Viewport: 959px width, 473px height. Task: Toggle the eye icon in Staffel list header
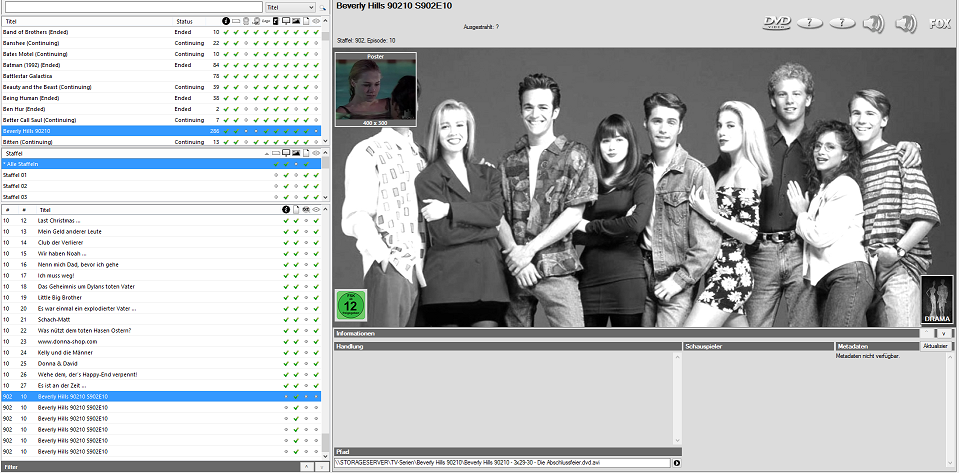click(316, 153)
